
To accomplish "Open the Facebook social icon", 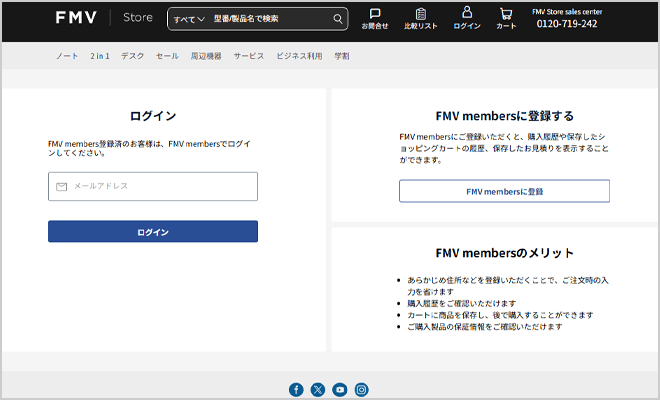I will (x=296, y=389).
